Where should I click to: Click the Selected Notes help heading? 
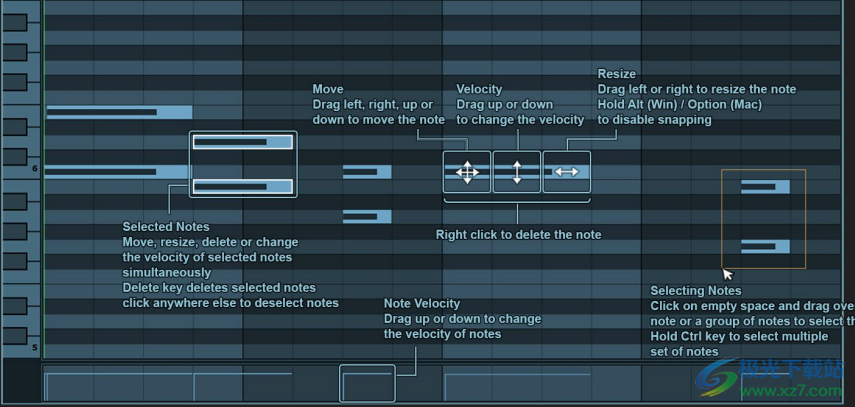[x=166, y=227]
